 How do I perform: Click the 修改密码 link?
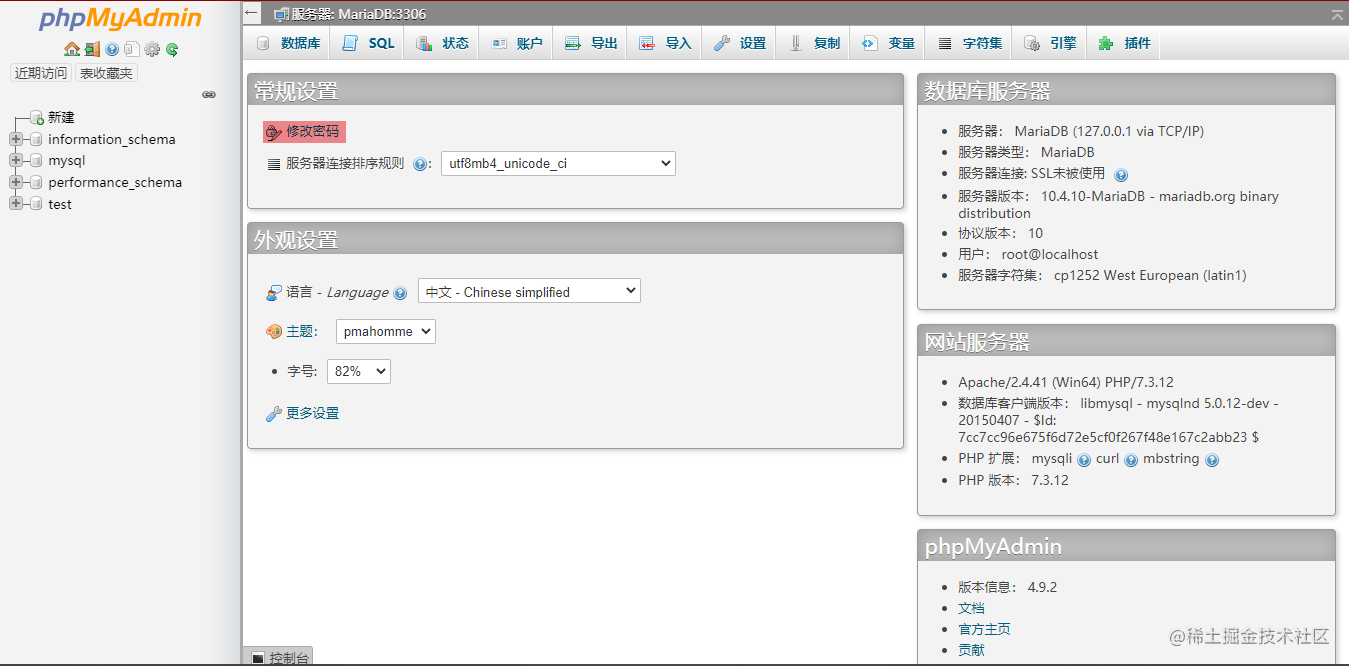pyautogui.click(x=313, y=132)
